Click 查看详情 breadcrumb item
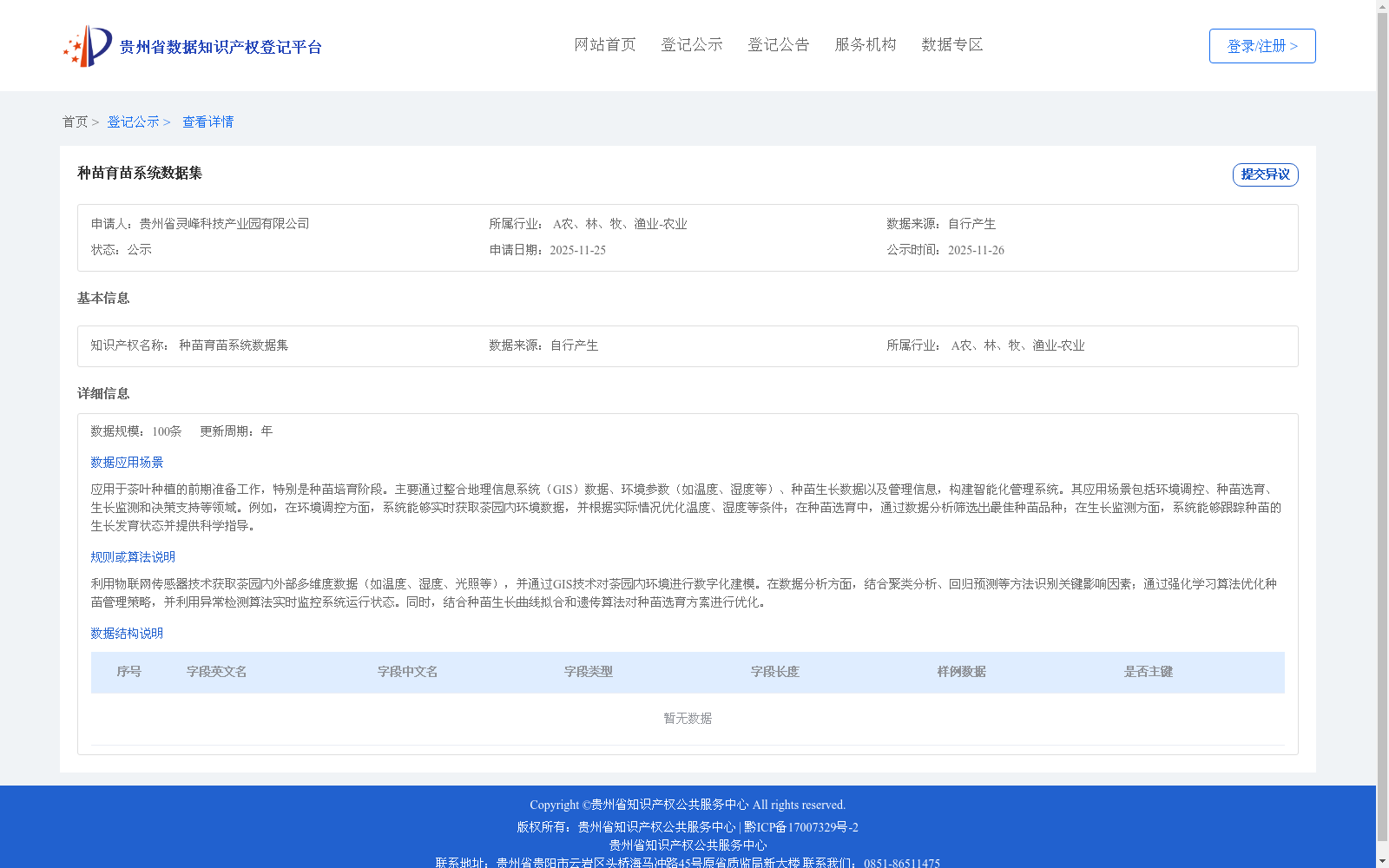 click(x=208, y=122)
